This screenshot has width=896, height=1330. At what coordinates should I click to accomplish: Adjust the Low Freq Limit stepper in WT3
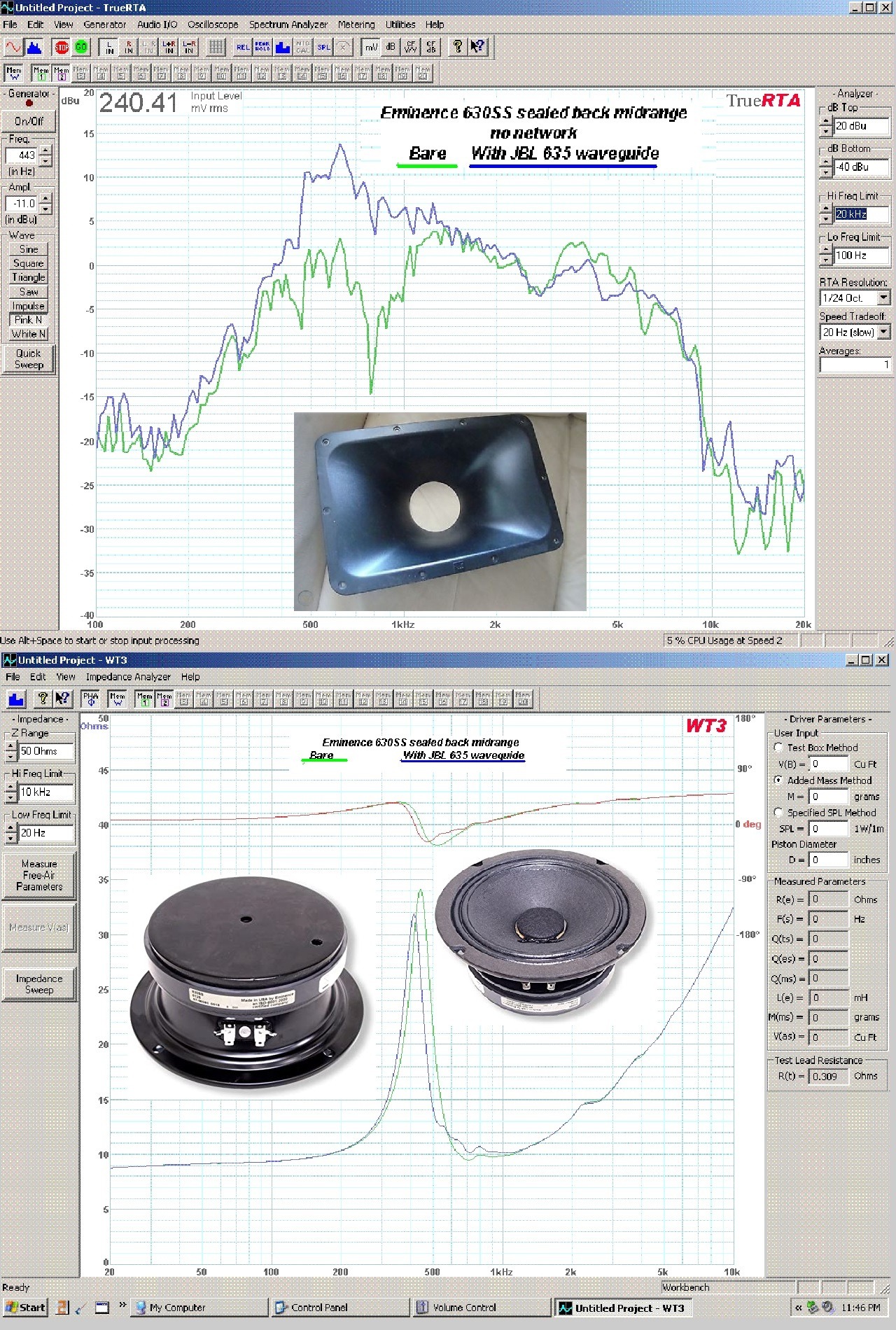[10, 833]
